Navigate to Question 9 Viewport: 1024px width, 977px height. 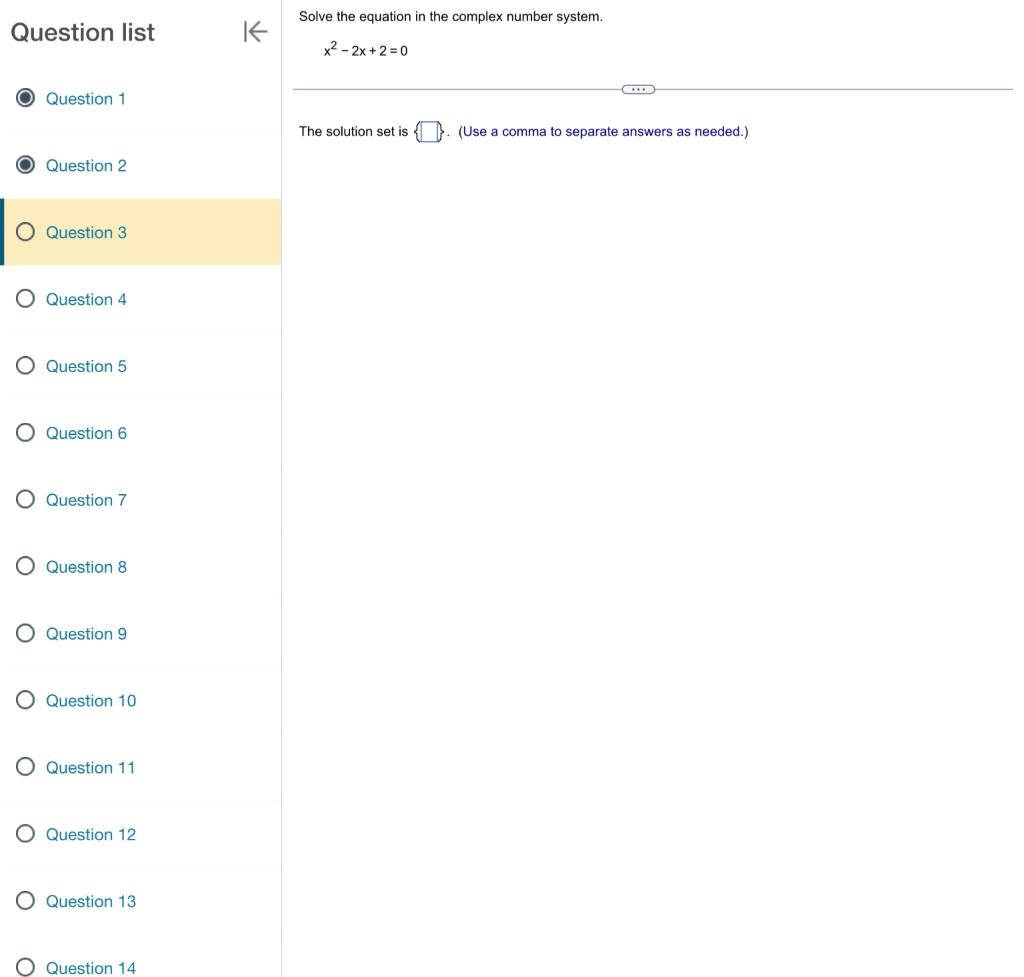[x=86, y=633]
